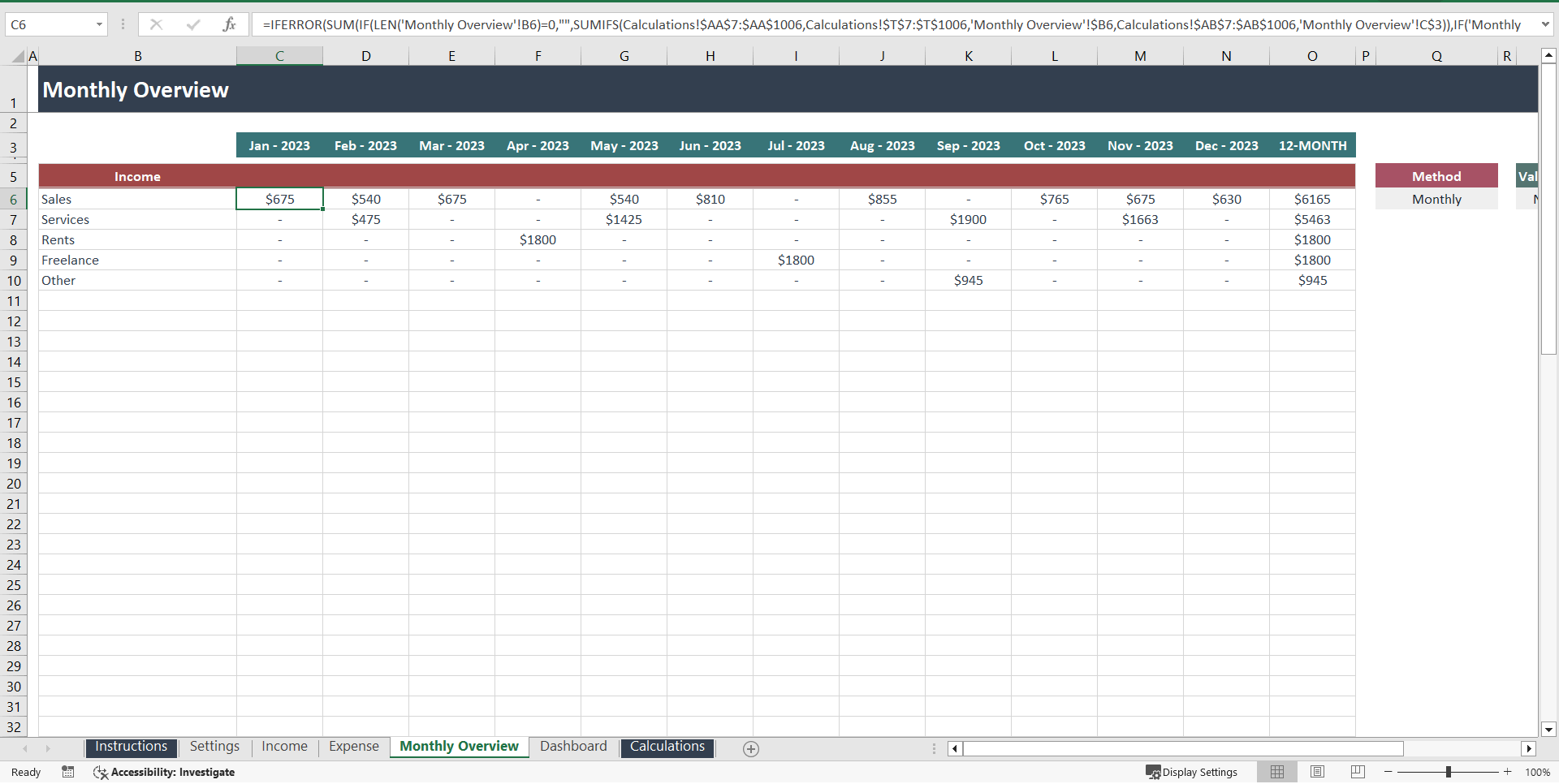Click the macro recording status icon

68,772
